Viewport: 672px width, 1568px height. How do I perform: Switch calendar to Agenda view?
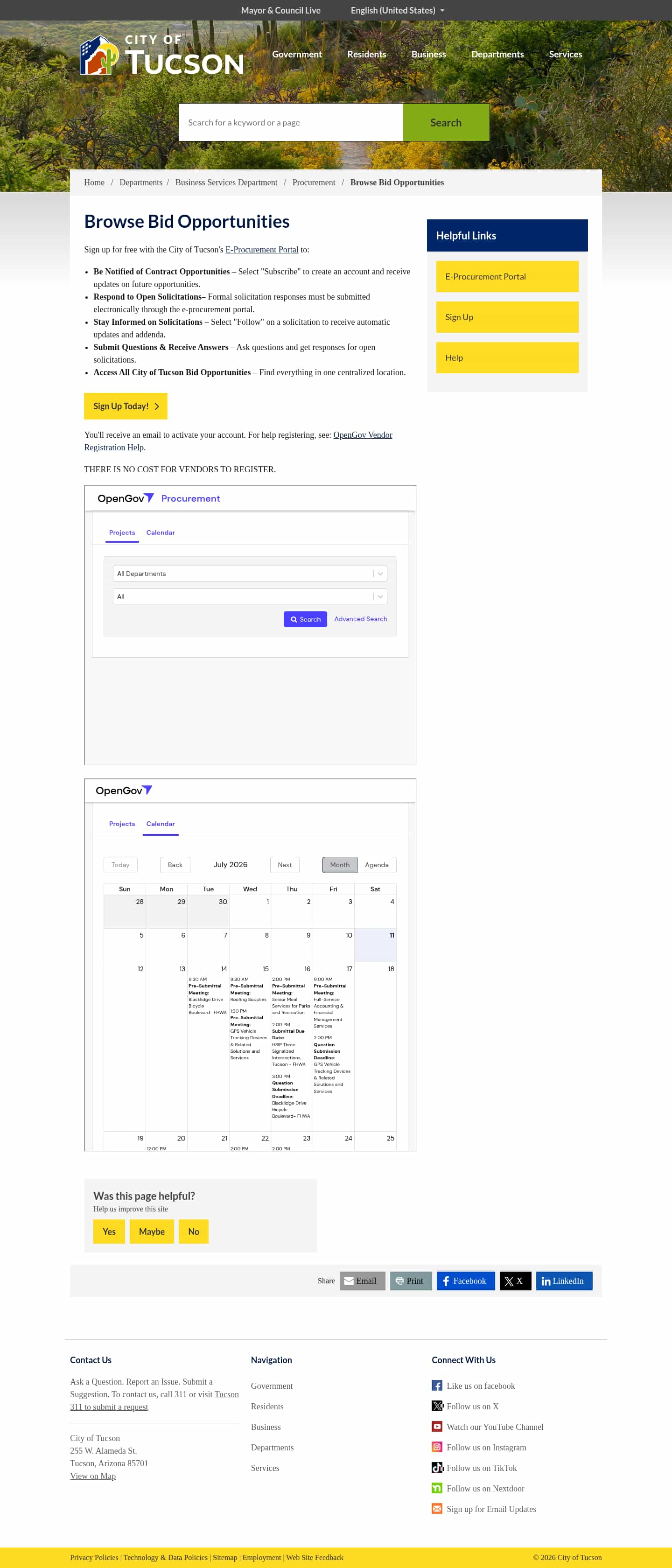376,864
